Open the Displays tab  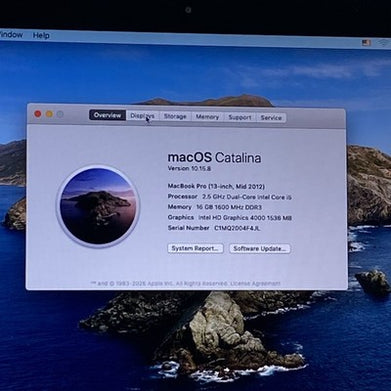(x=142, y=116)
